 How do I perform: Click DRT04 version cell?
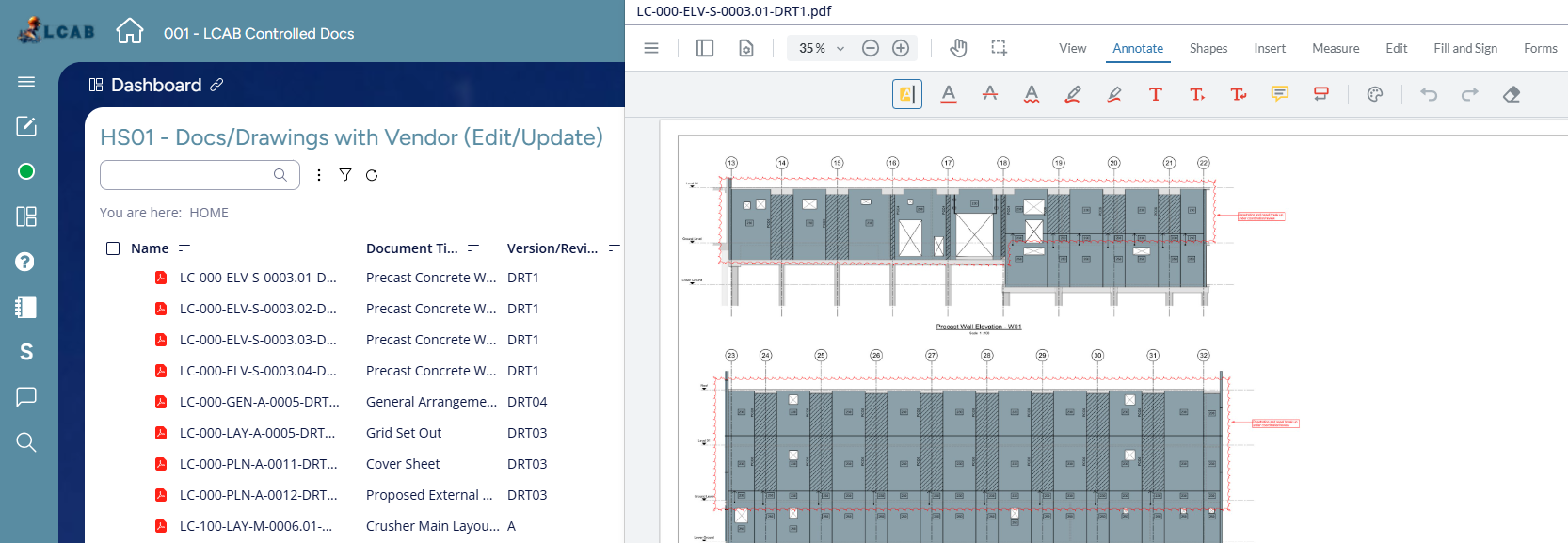pos(527,402)
